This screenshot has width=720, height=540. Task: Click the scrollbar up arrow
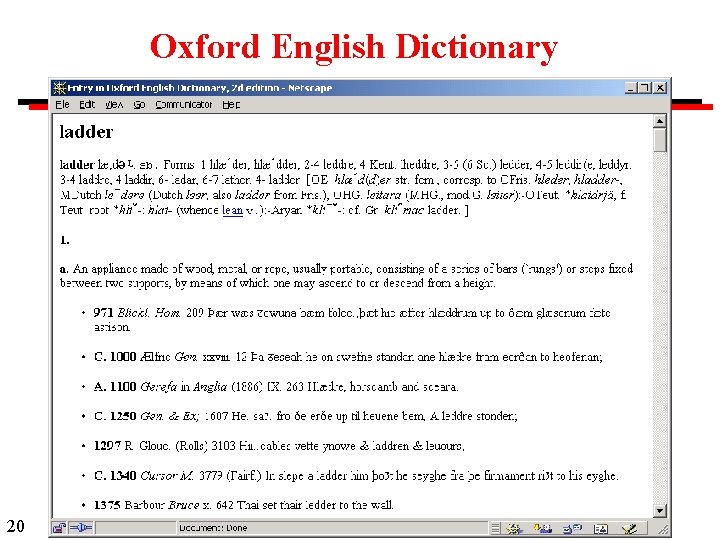[x=660, y=121]
